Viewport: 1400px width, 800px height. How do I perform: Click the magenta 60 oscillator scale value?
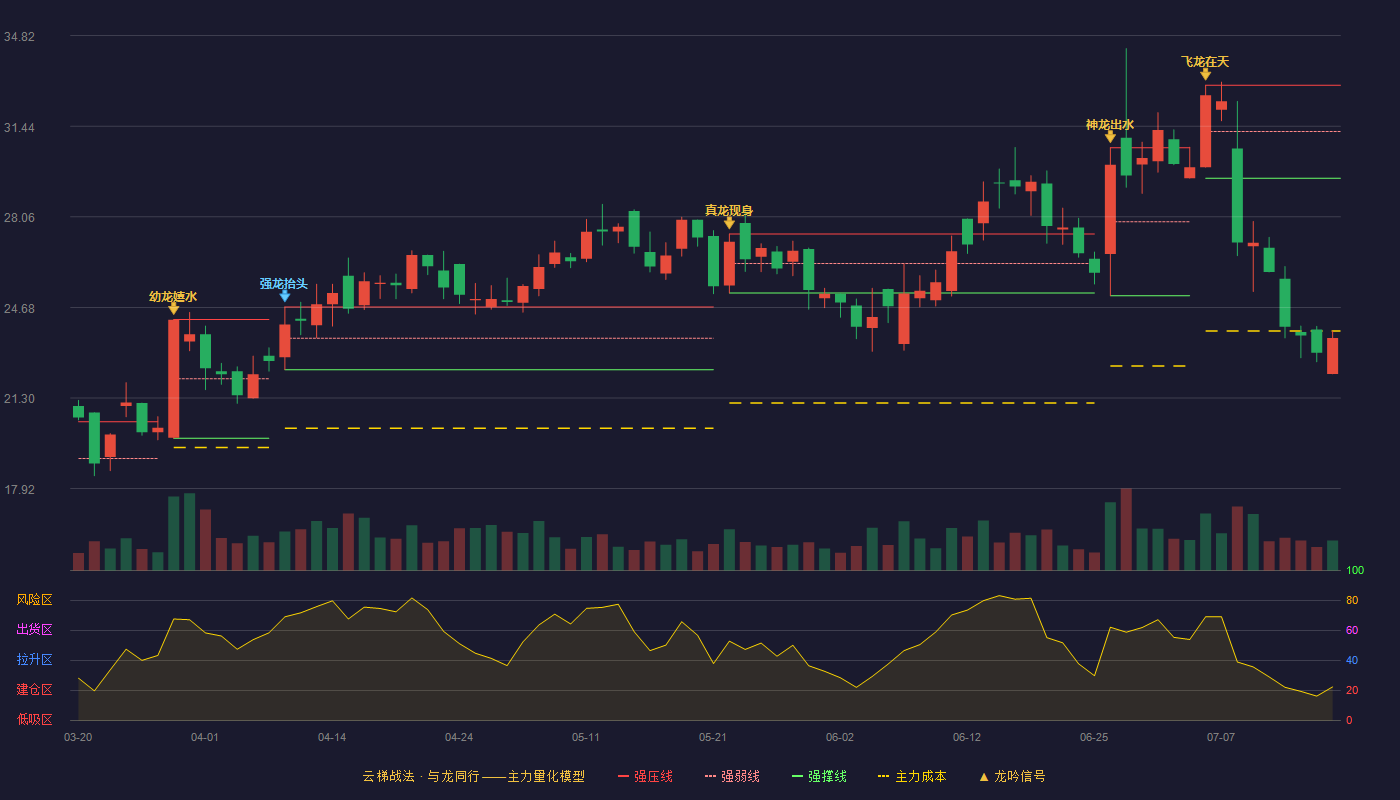(x=1352, y=631)
